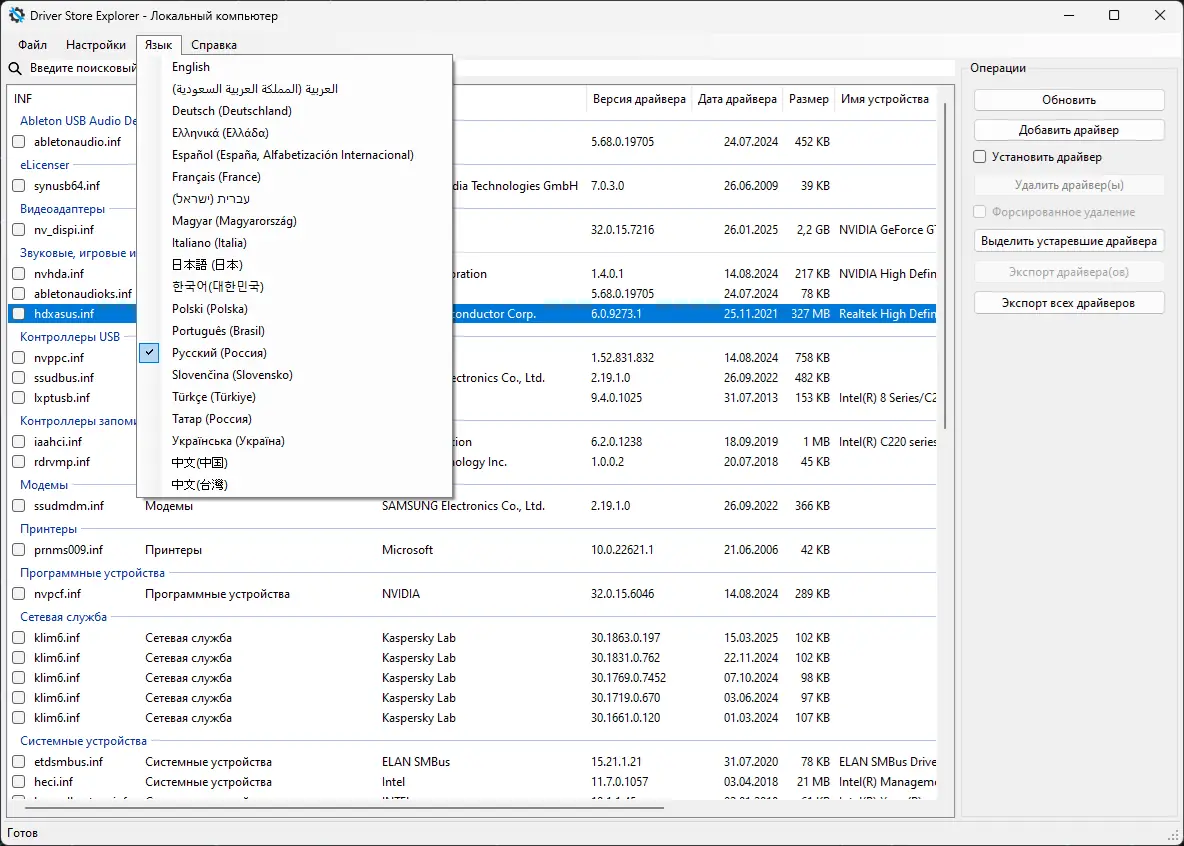
Task: Click the Обновить button
Action: point(1068,99)
